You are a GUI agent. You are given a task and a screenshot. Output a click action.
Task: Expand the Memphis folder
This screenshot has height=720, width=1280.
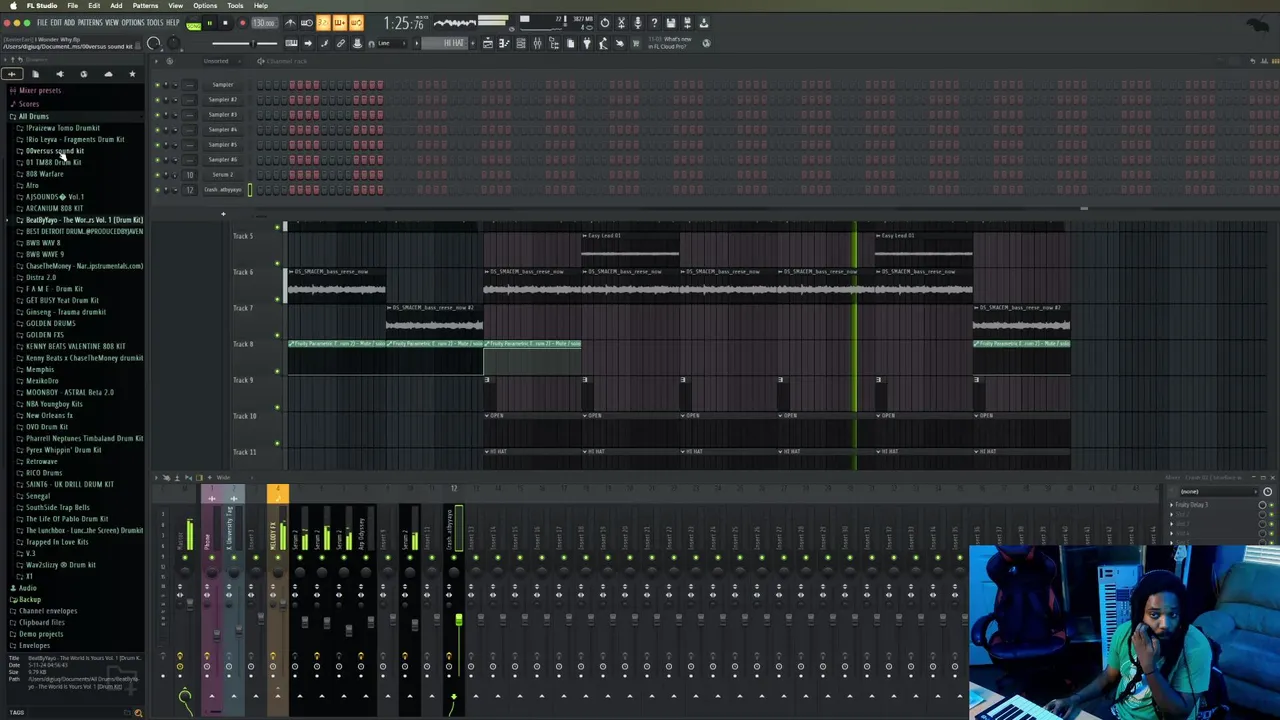coord(40,369)
